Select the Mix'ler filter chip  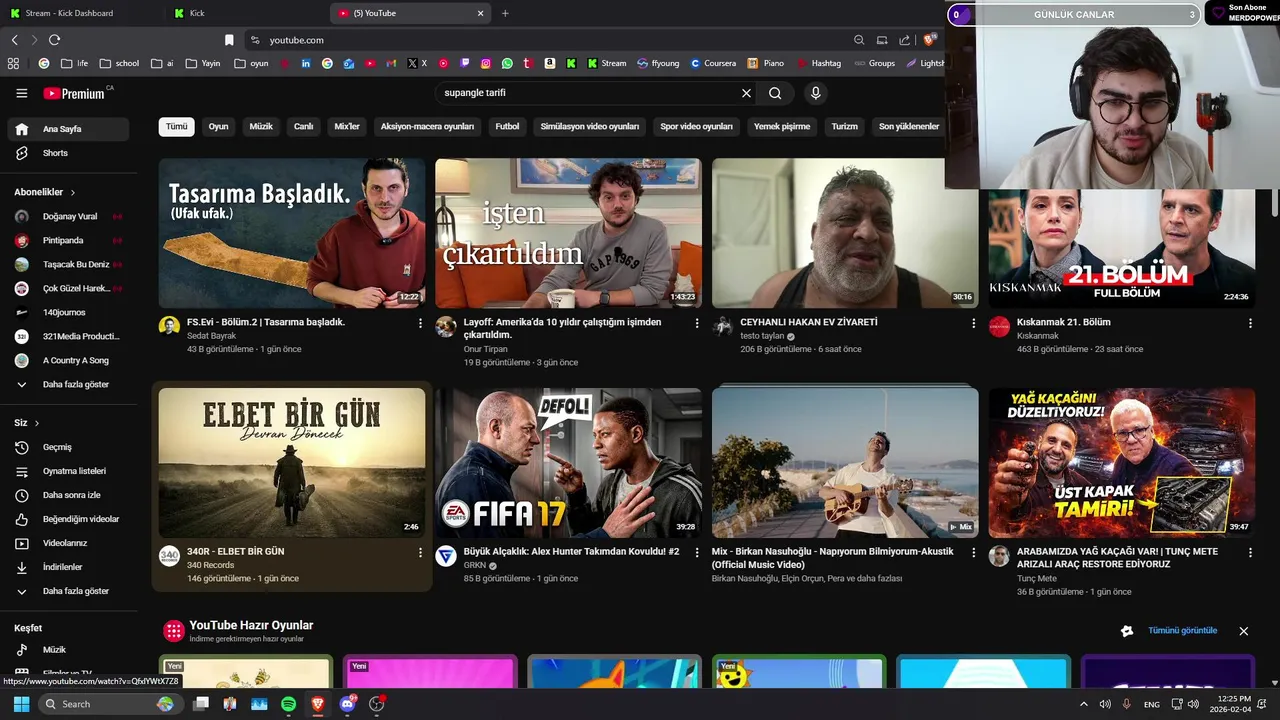(x=347, y=127)
